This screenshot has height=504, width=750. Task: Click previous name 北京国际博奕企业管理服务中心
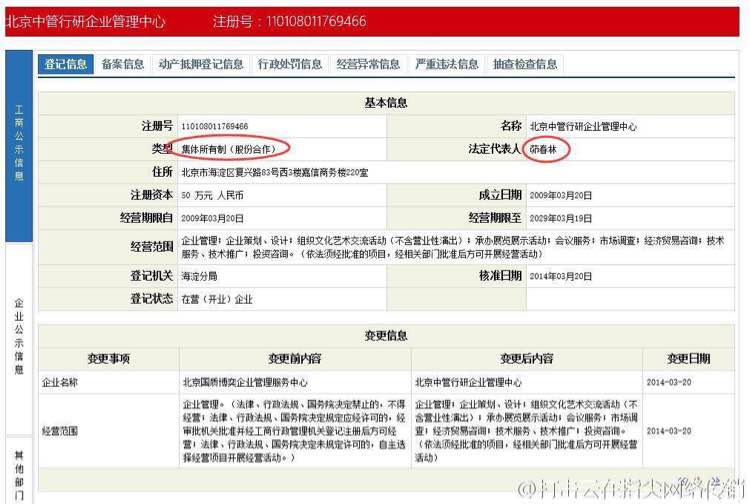[x=245, y=382]
